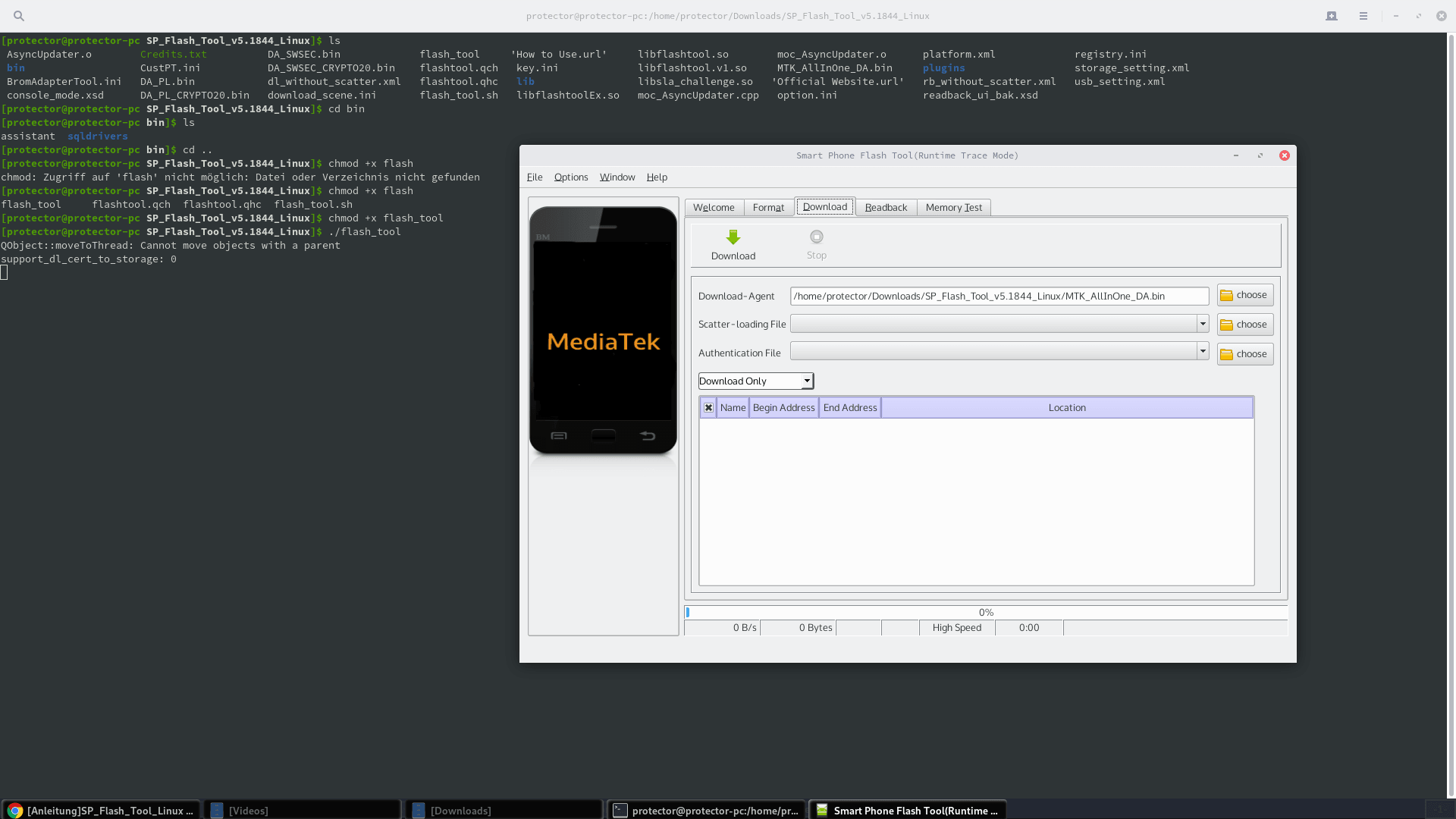Click the terminal search icon
This screenshot has width=1456, height=819.
[19, 16]
